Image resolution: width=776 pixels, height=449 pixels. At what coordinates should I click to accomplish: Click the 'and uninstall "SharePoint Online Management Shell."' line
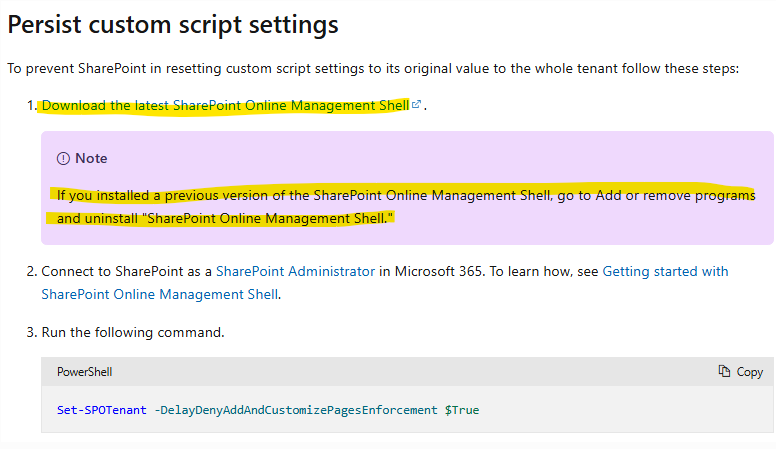[225, 218]
